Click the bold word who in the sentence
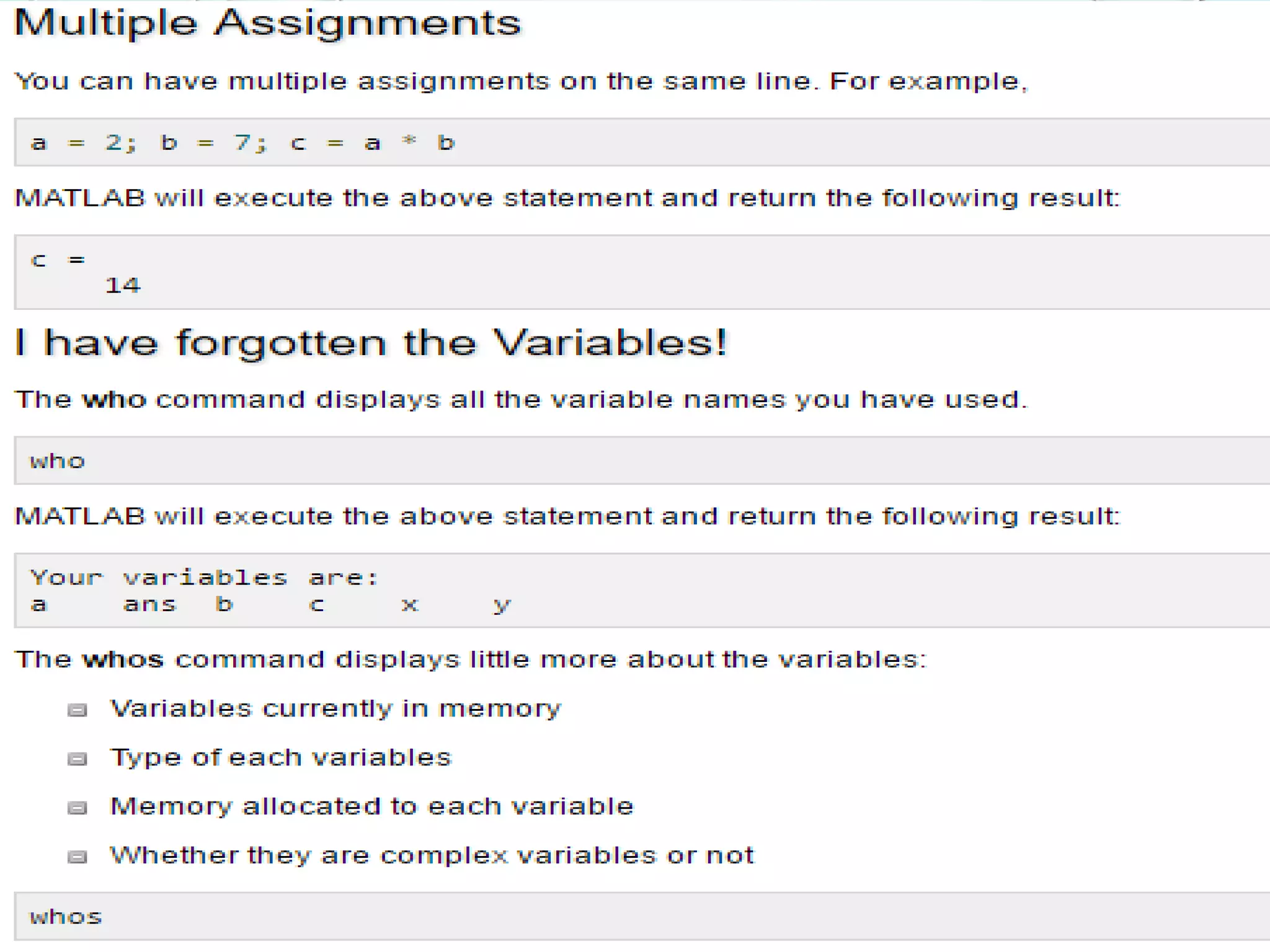The width and height of the screenshot is (1270, 952). click(x=114, y=400)
